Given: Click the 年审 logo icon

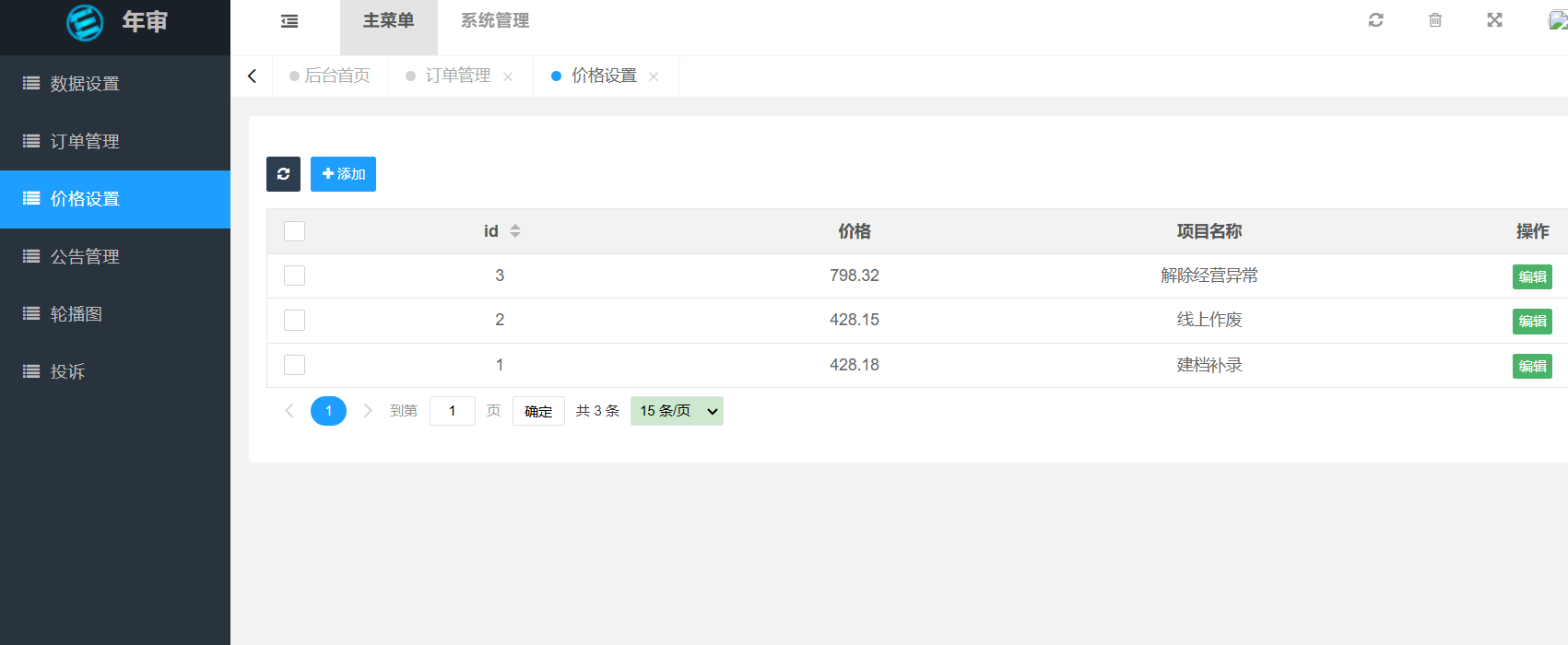Looking at the screenshot, I should [85, 22].
